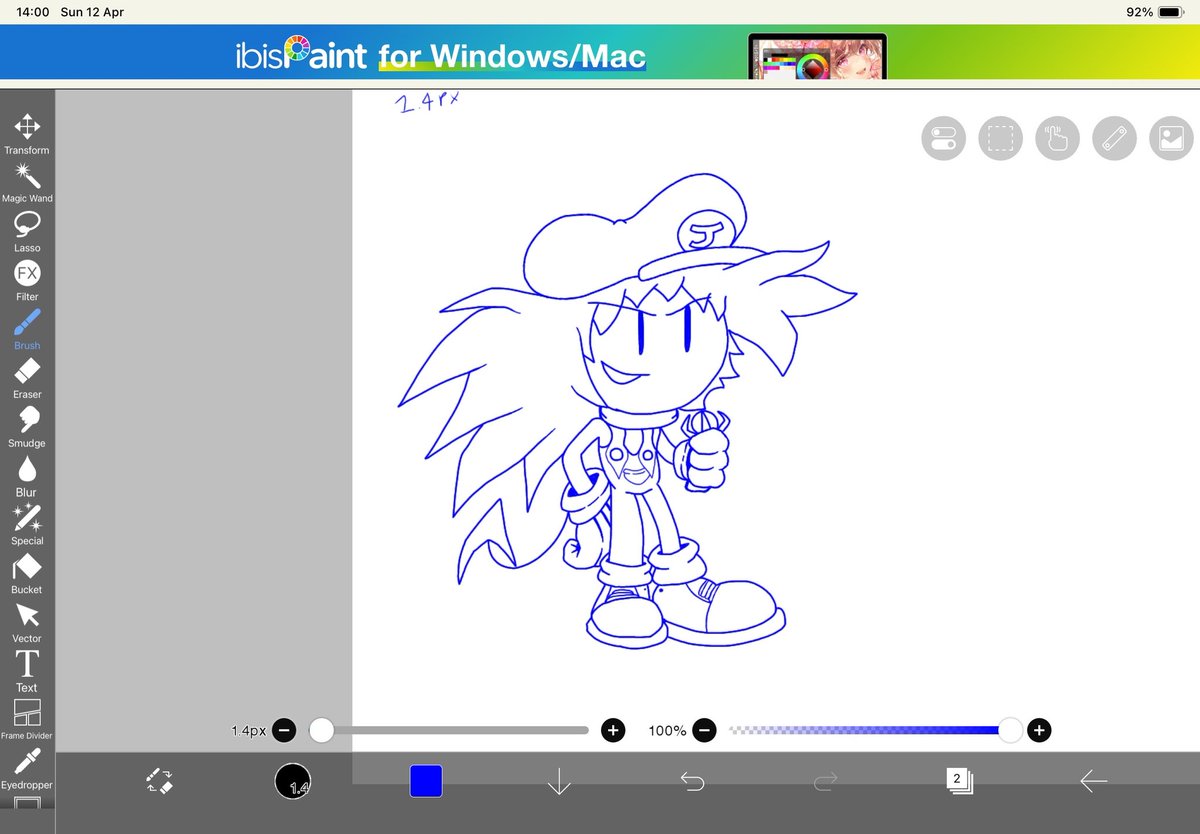
Task: Select the Smudge tool
Action: point(27,427)
